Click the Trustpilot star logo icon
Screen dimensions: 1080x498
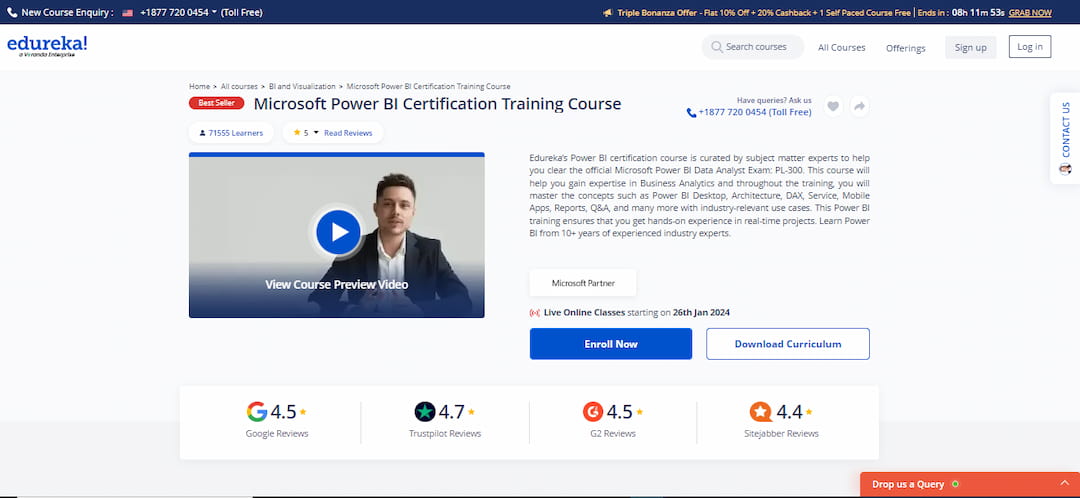[x=425, y=412]
